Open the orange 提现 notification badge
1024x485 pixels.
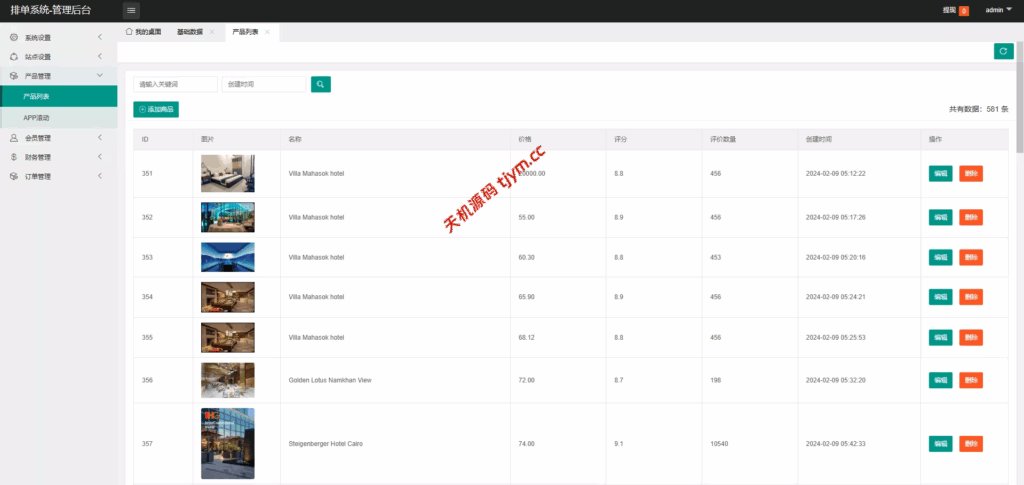pos(963,11)
